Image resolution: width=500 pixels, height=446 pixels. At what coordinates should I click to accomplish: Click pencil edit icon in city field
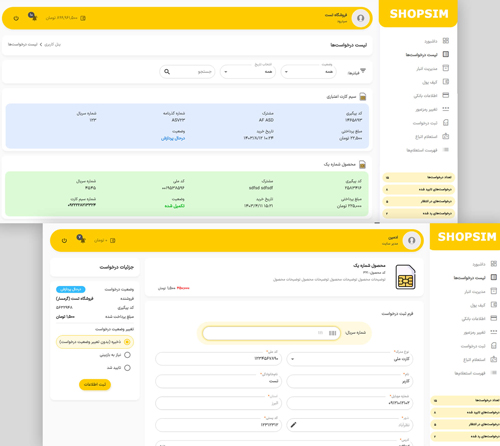click(x=293, y=425)
